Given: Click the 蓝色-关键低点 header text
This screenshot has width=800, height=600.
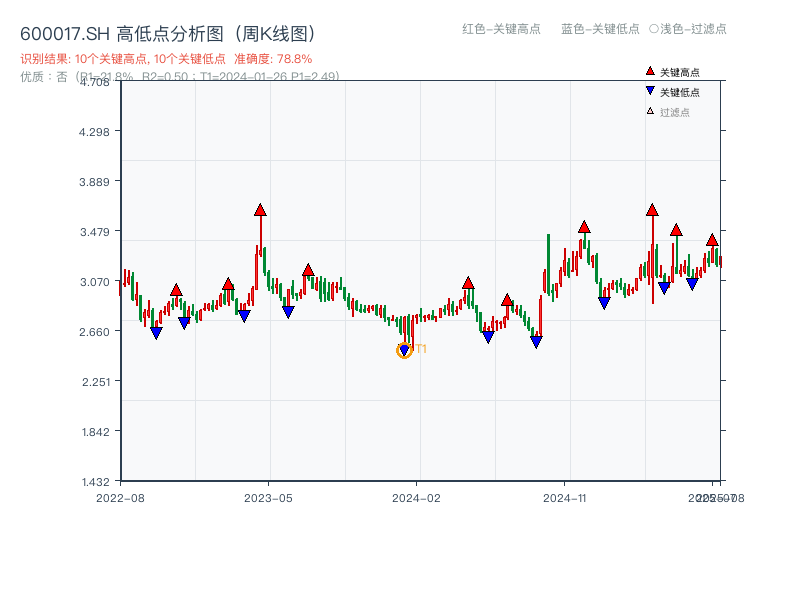Looking at the screenshot, I should [600, 29].
